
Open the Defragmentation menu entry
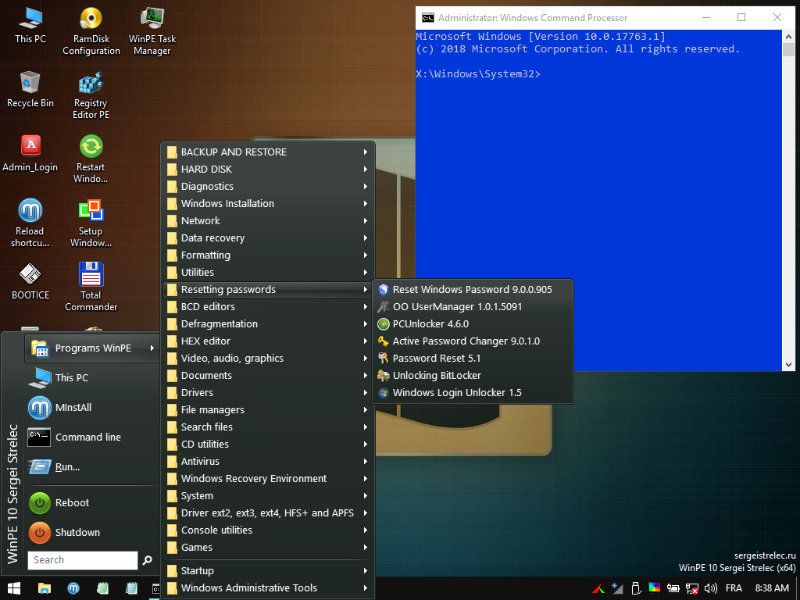(x=268, y=324)
